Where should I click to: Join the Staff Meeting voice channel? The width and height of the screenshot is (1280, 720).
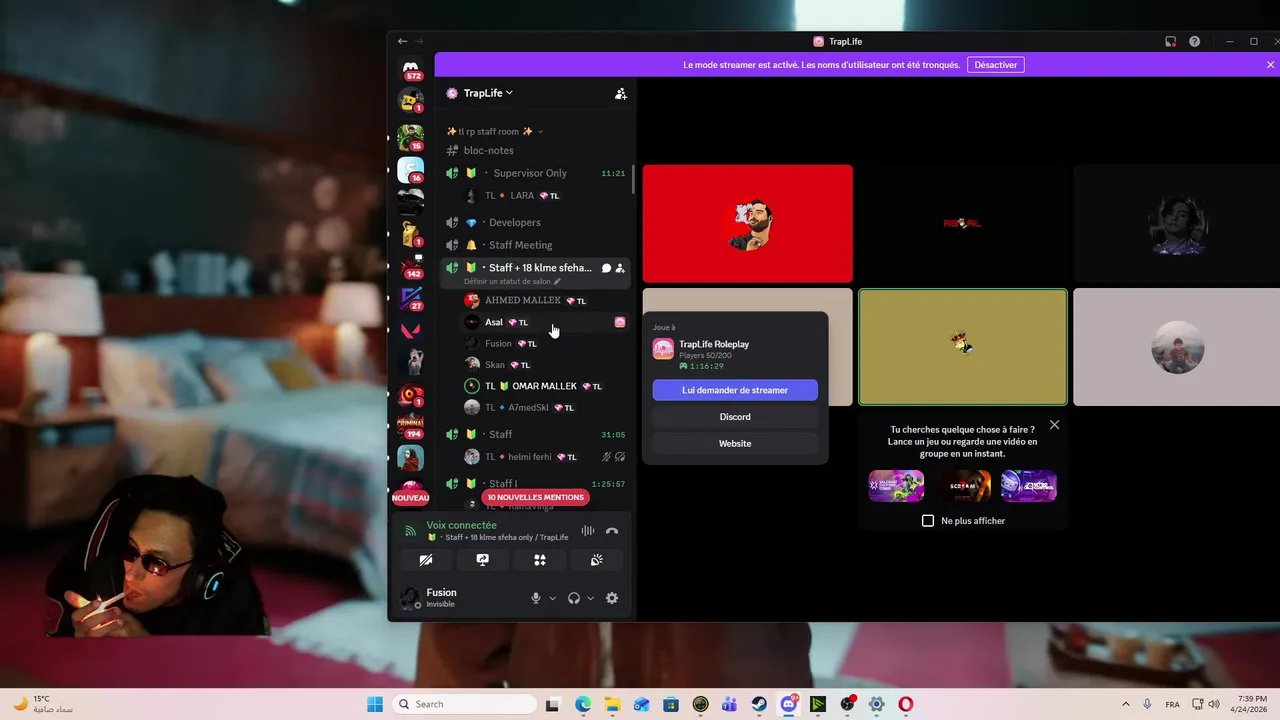[536, 245]
